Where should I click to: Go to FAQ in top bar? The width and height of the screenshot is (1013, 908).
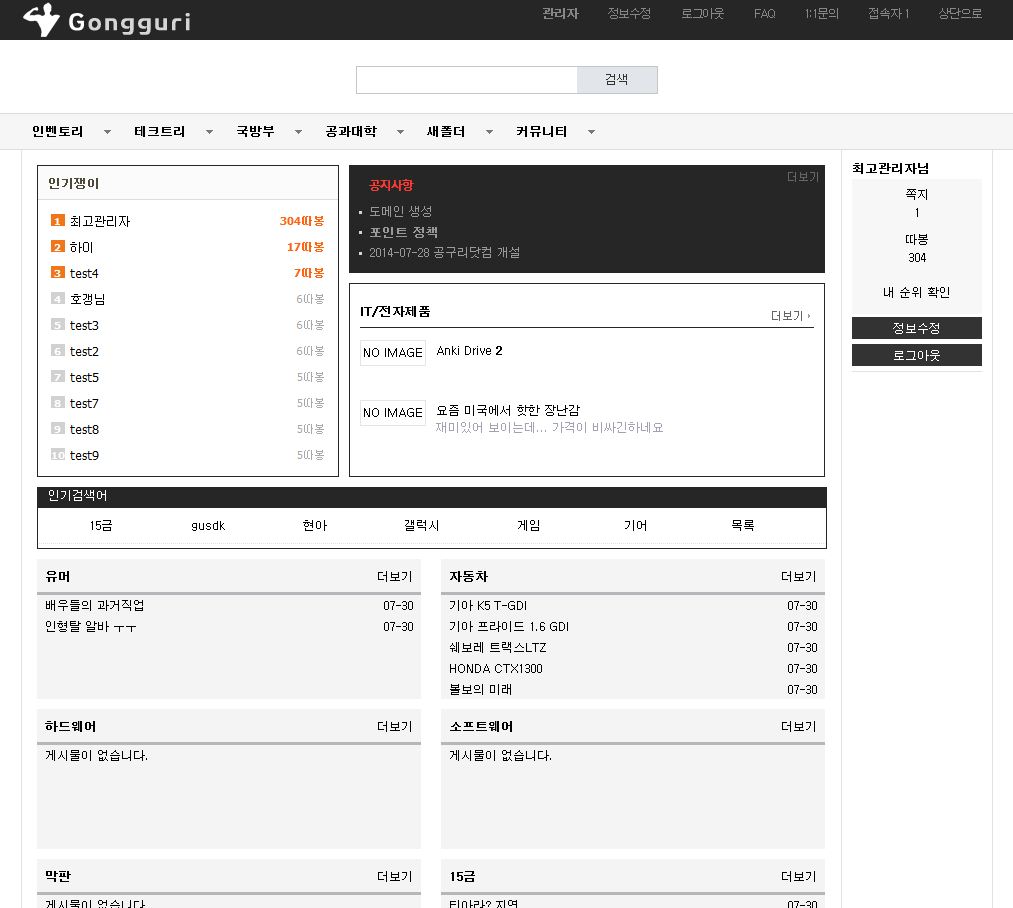click(764, 14)
